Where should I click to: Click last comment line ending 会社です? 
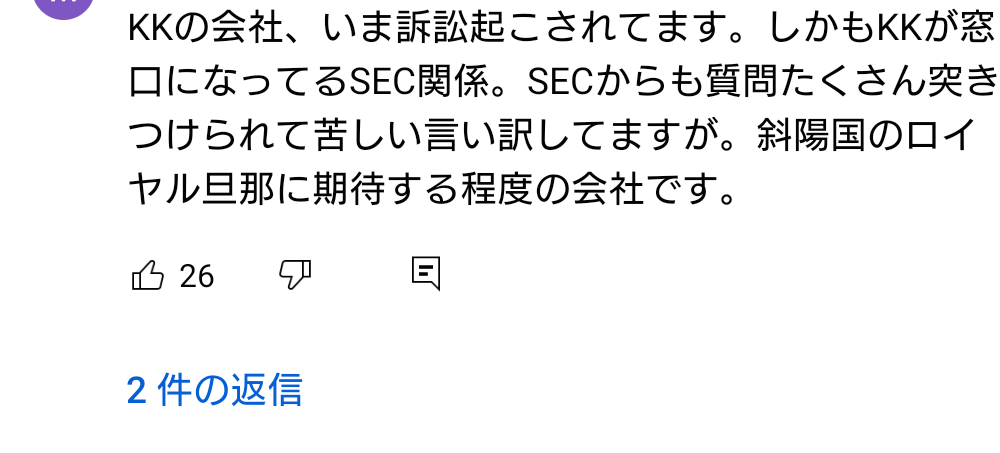click(x=432, y=189)
